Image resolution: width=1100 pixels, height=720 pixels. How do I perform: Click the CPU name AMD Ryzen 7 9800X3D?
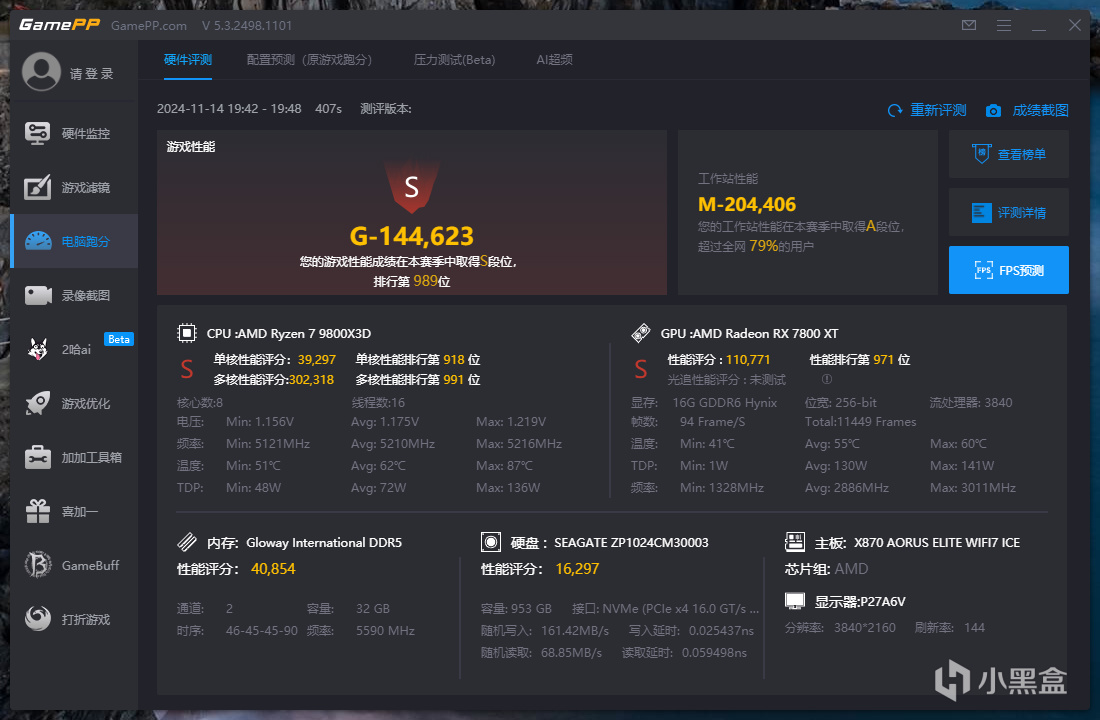pos(304,333)
